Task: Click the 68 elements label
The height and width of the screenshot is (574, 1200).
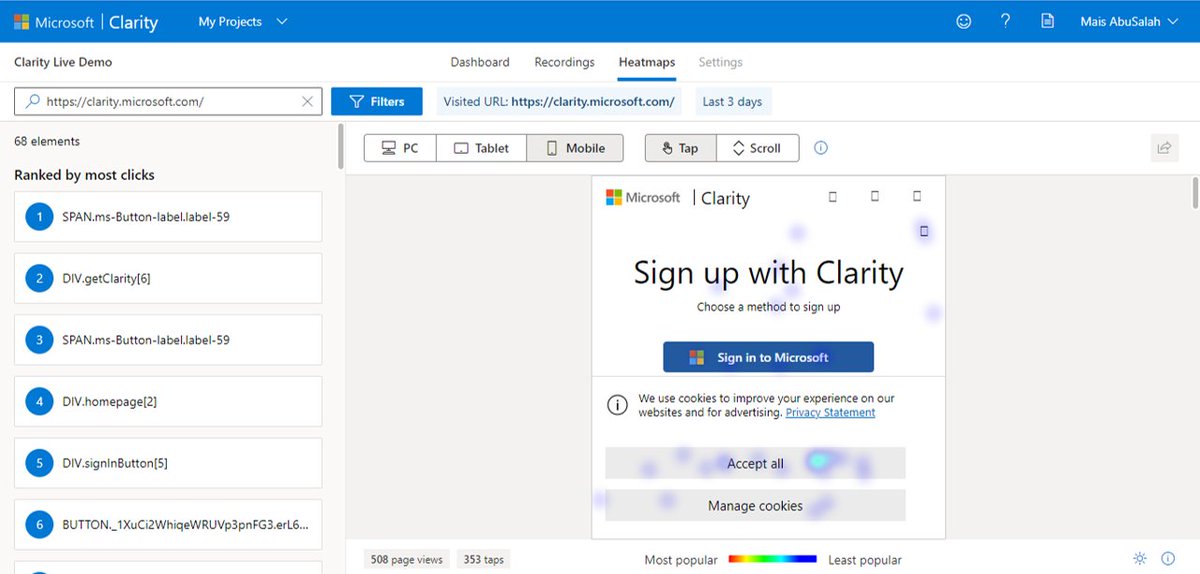Action: pos(47,141)
